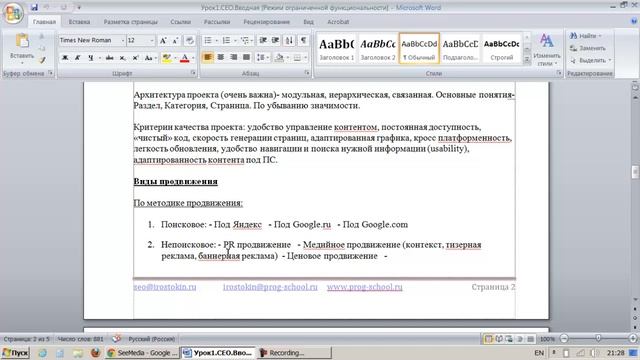Click the numbered list icon
The width and height of the screenshot is (640, 360).
[x=226, y=40]
